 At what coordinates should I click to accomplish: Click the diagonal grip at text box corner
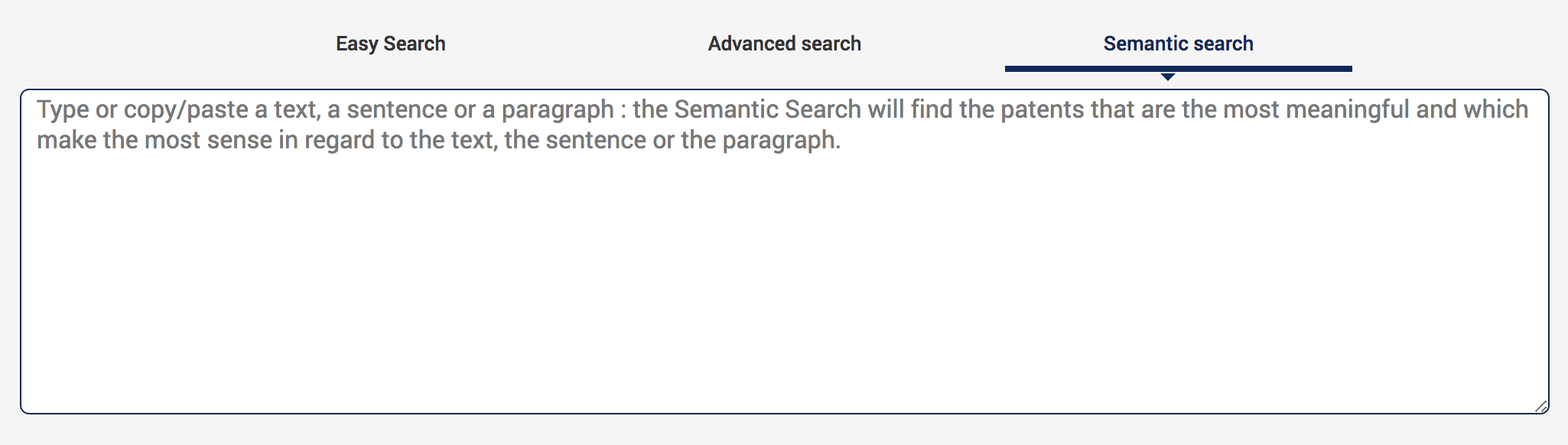[x=1540, y=406]
